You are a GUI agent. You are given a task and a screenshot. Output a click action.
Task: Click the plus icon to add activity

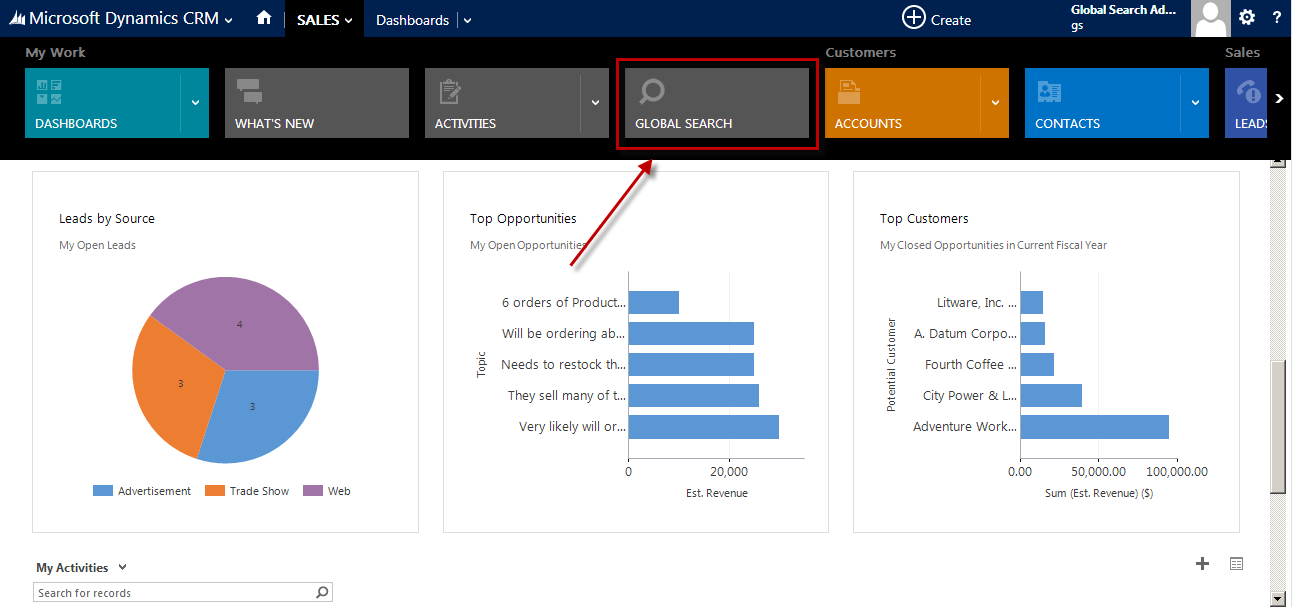click(x=1202, y=564)
